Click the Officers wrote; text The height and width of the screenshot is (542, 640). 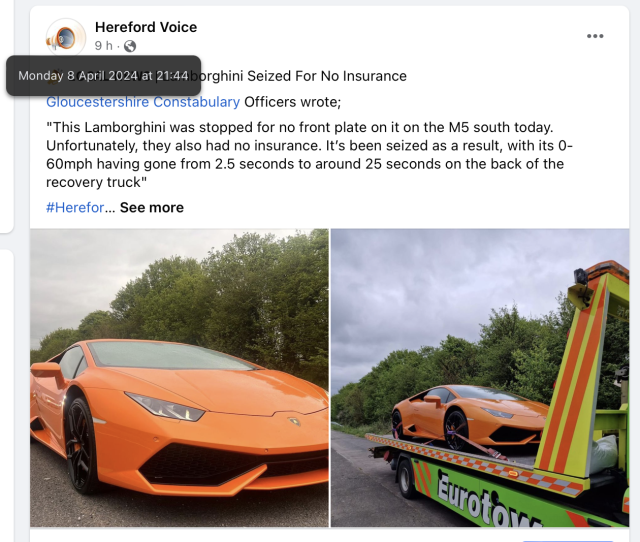pos(292,102)
